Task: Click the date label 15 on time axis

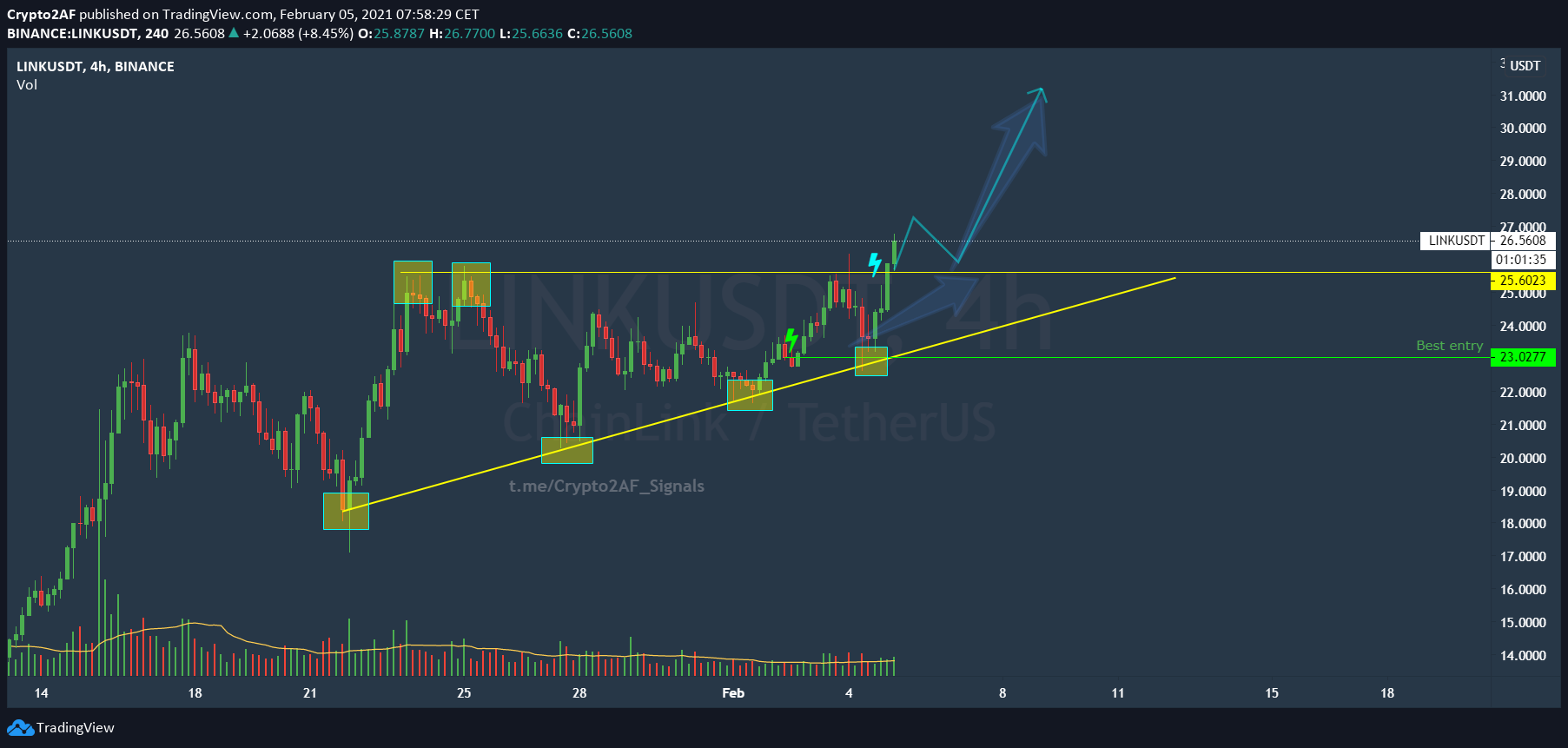Action: pyautogui.click(x=1272, y=693)
